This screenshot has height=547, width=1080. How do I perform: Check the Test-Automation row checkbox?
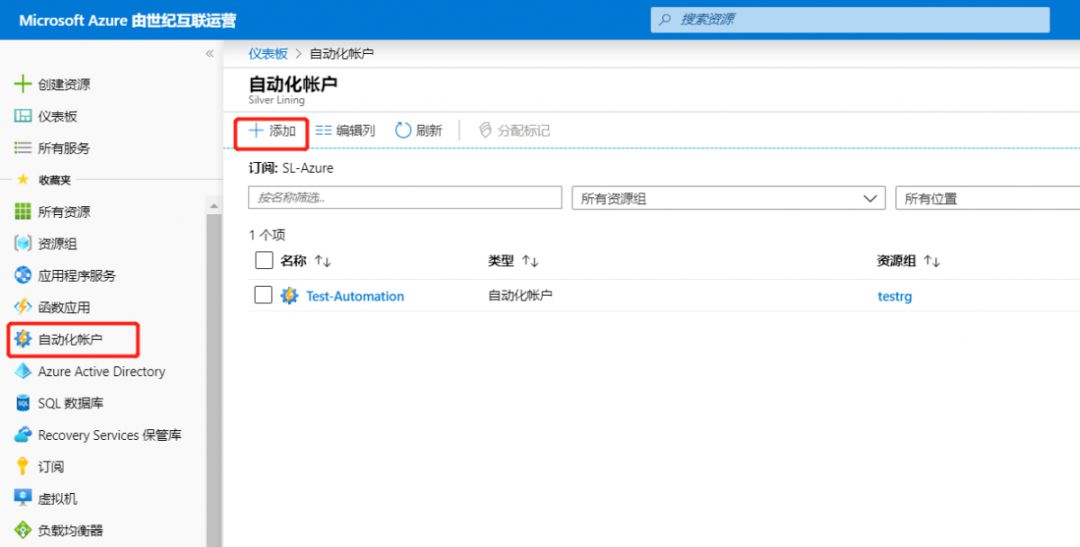[x=263, y=295]
